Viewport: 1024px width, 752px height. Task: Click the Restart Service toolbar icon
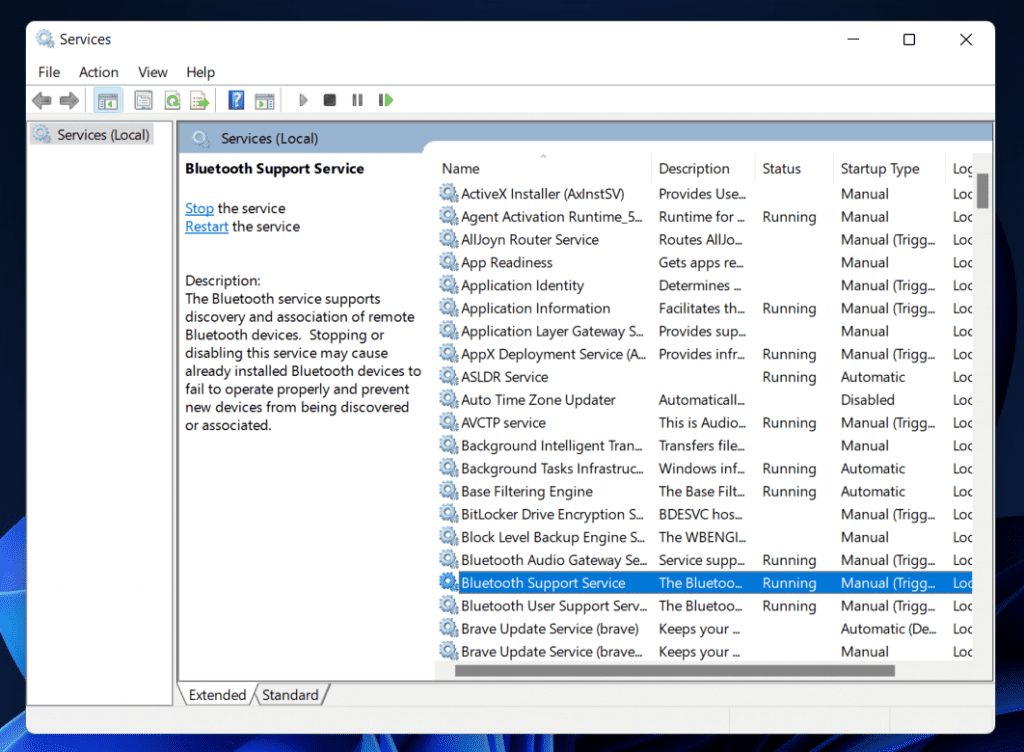click(x=385, y=99)
